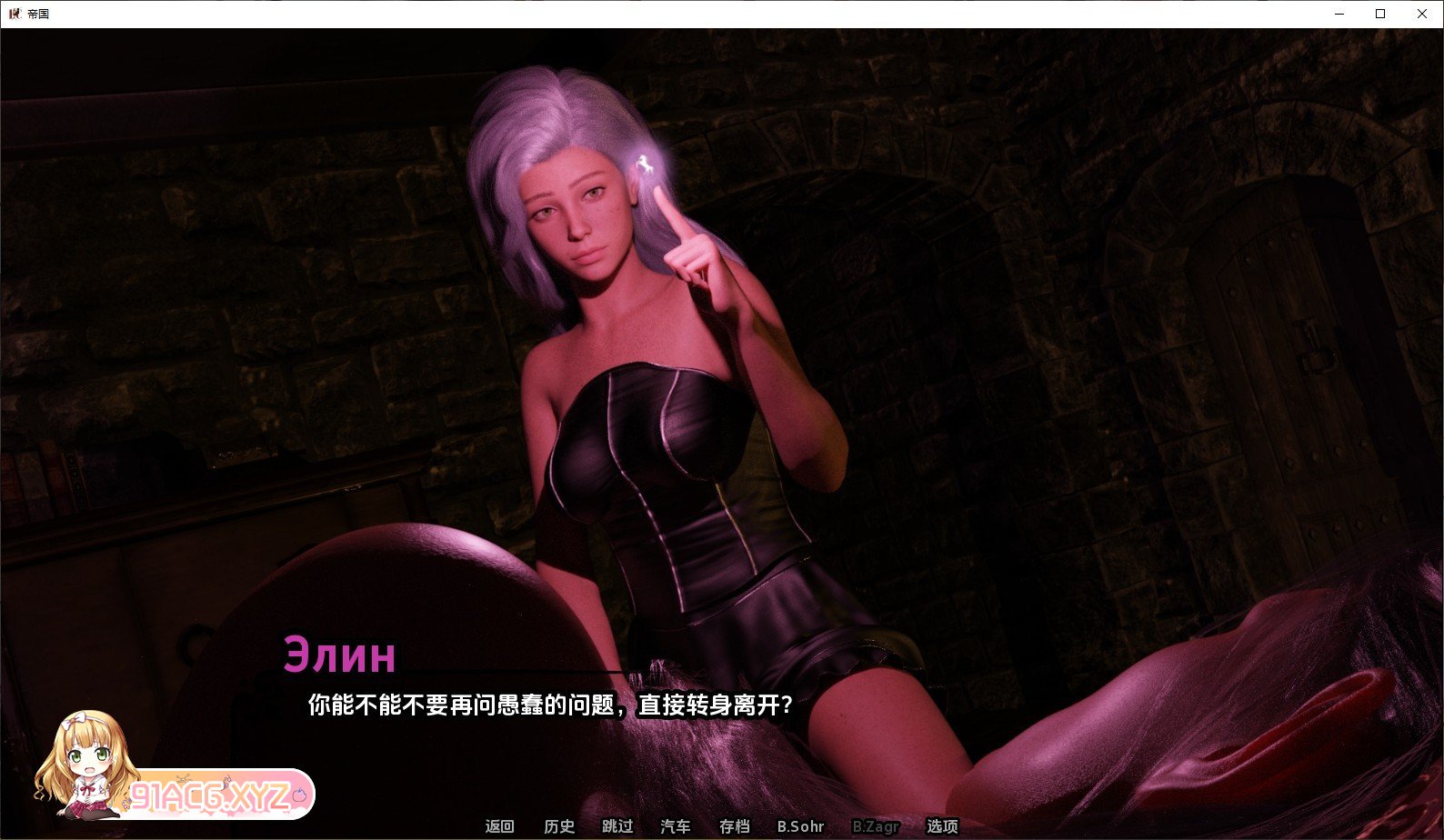
Task: Click the 返回 (Back) quick menu button
Action: tap(499, 826)
